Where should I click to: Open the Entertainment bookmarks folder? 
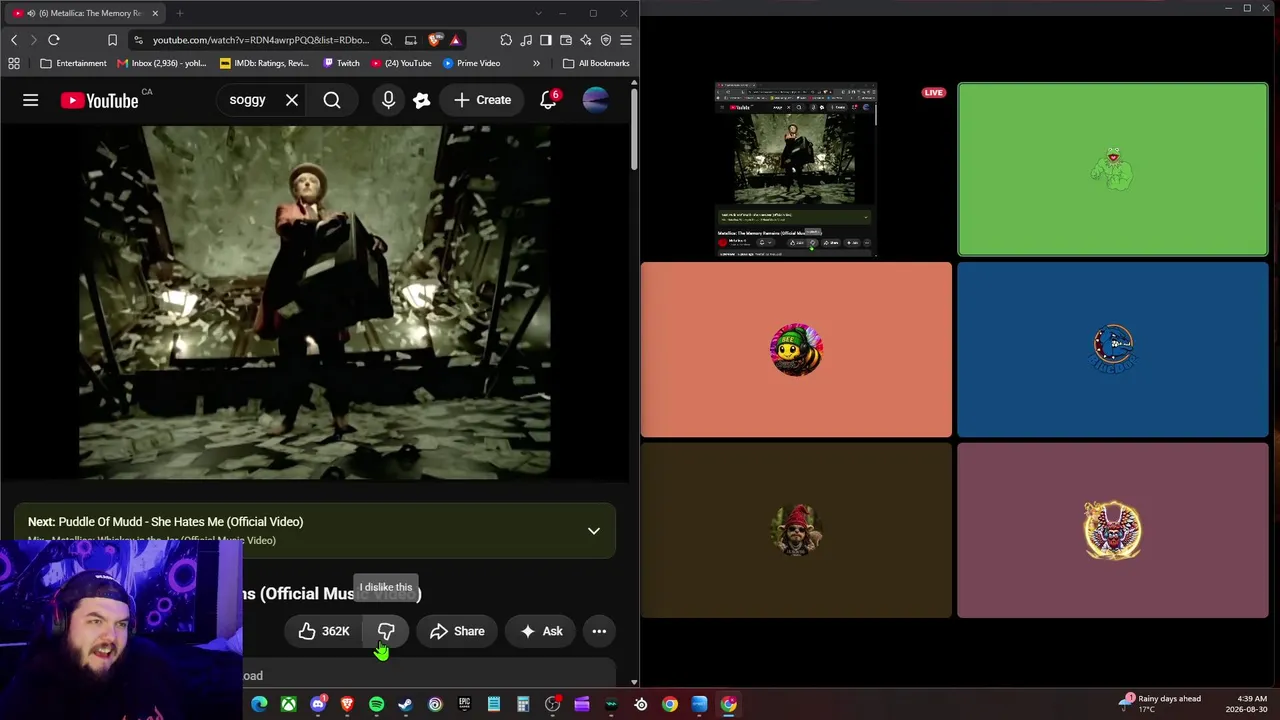(74, 63)
